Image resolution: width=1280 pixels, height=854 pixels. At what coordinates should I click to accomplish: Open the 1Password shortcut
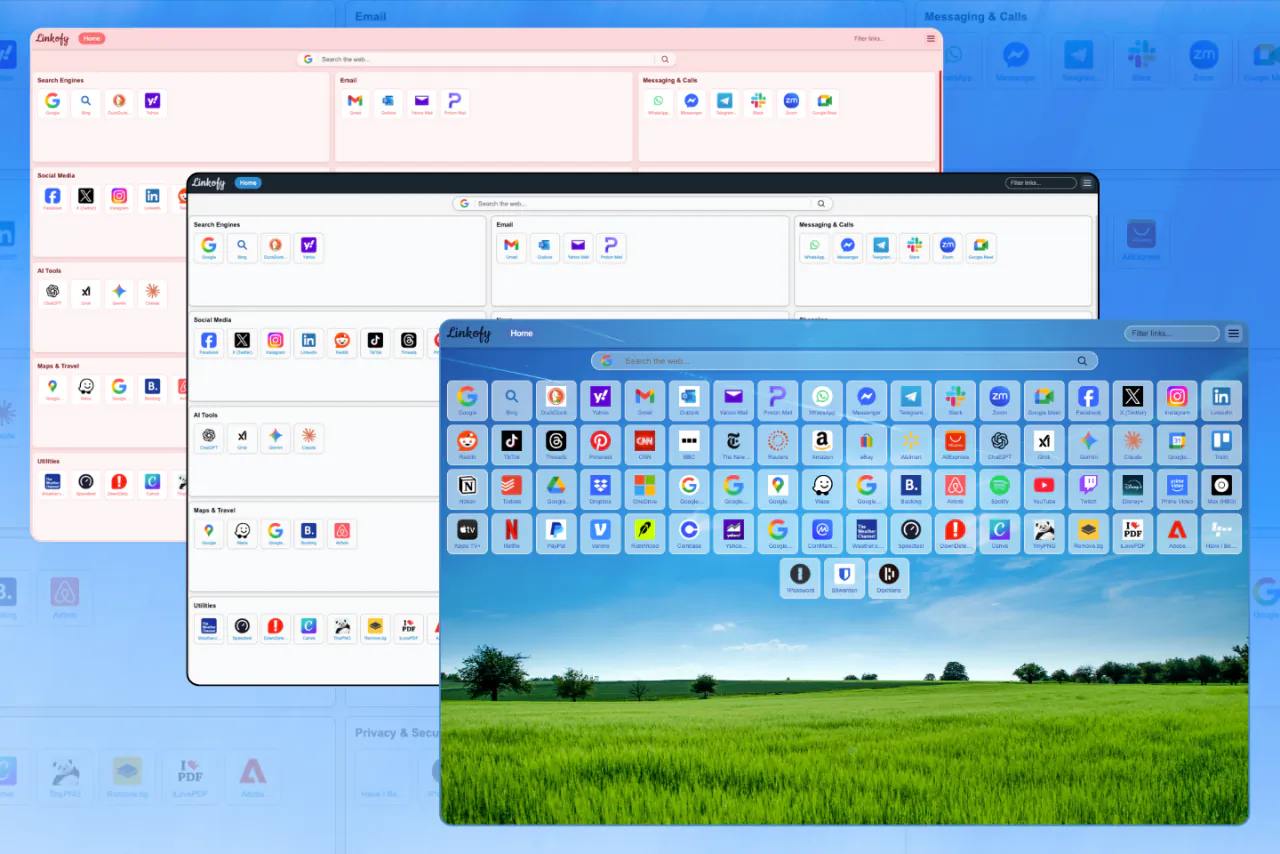[x=800, y=577]
